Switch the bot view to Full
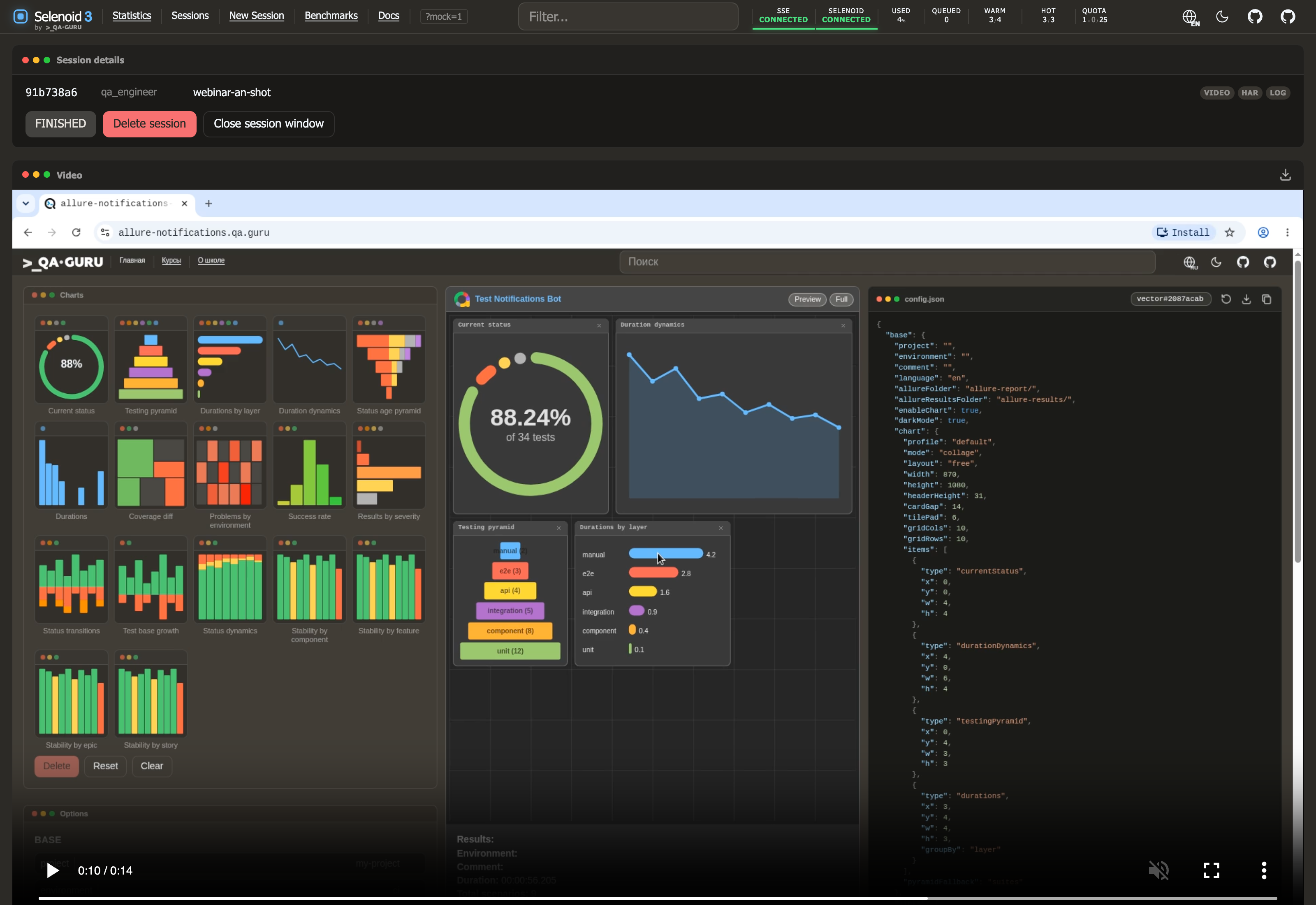The height and width of the screenshot is (905, 1316). tap(842, 299)
